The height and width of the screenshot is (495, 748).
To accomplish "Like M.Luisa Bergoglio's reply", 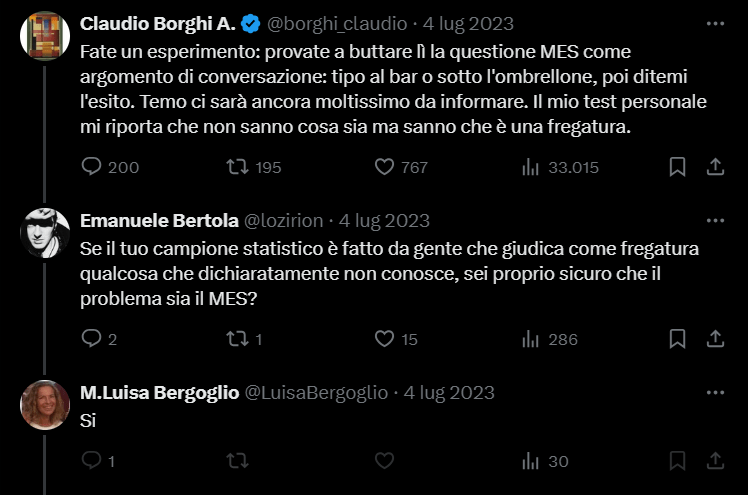I will [384, 461].
